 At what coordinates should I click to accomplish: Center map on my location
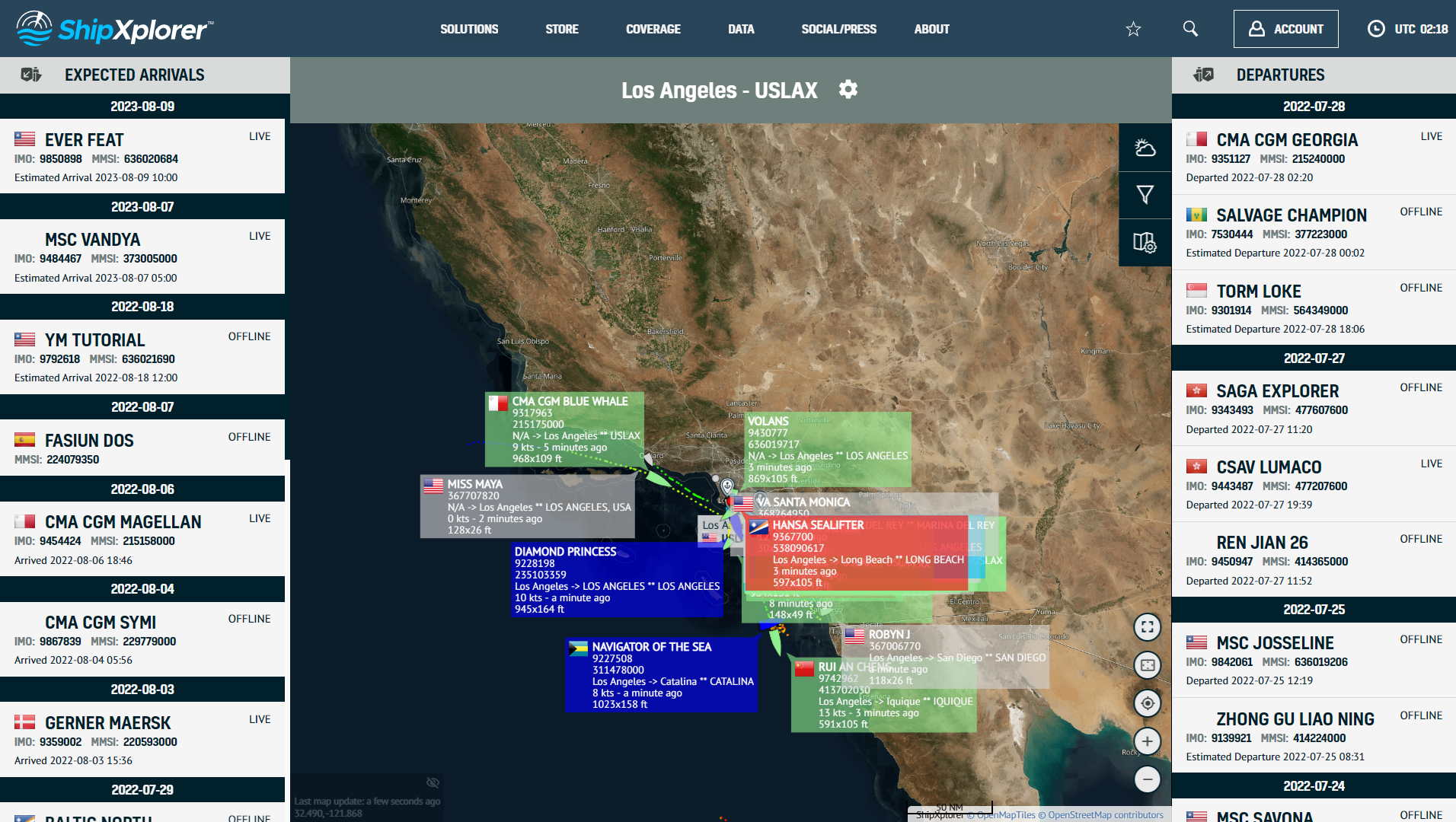click(x=1147, y=703)
